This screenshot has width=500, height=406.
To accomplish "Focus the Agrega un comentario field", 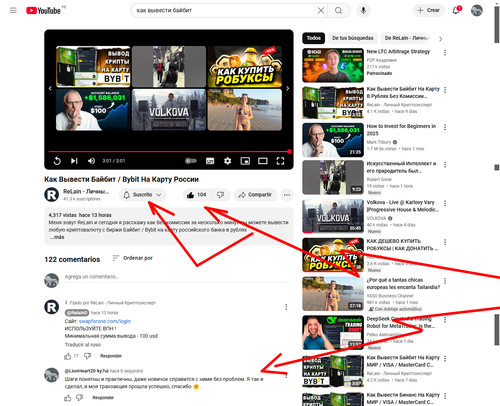I will [176, 277].
